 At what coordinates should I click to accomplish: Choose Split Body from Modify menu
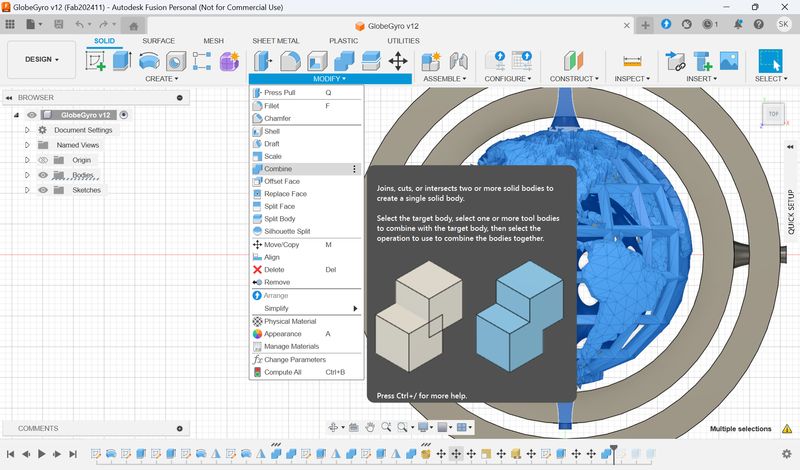click(306, 219)
